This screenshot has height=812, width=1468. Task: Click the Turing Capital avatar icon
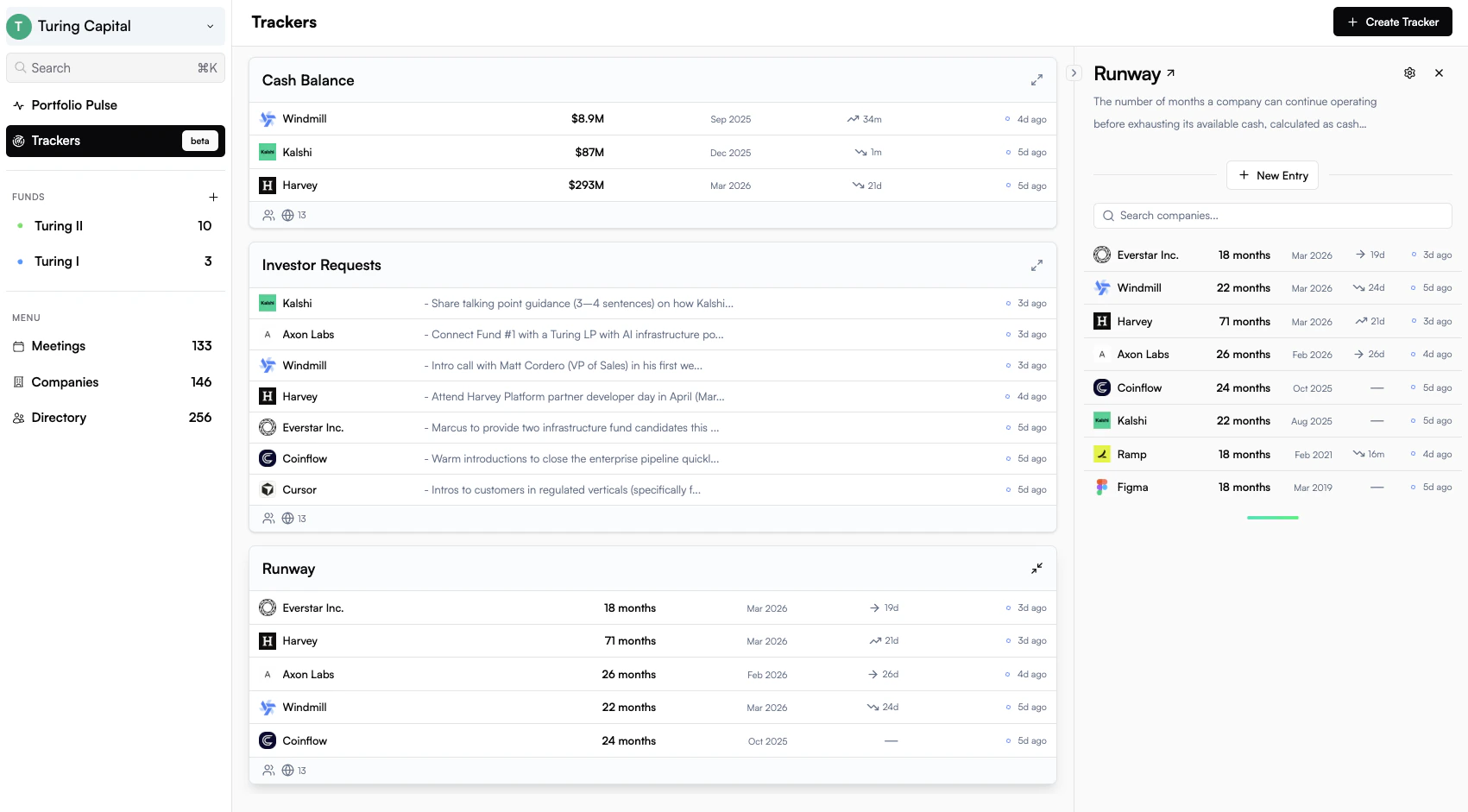point(18,27)
